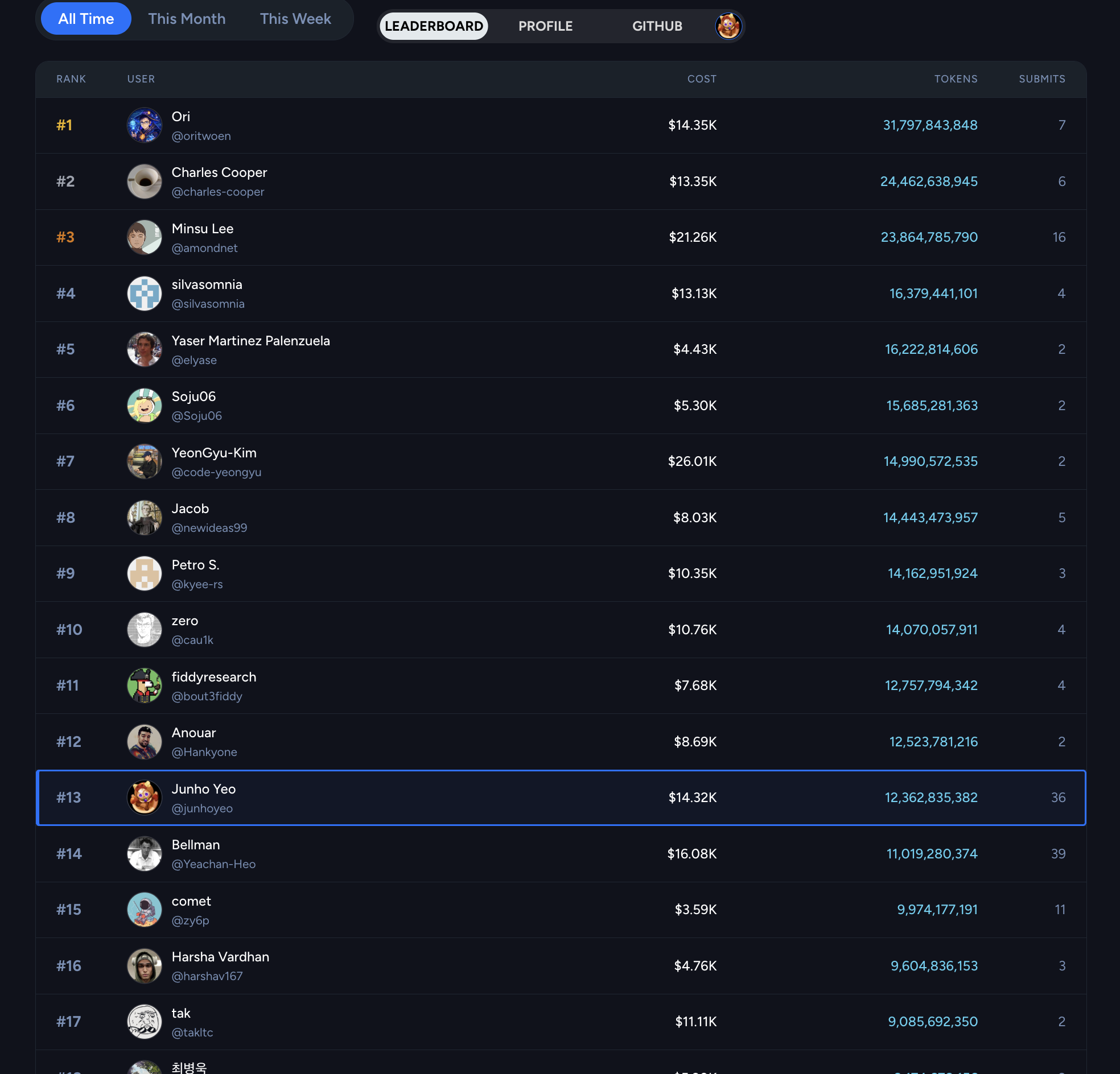1120x1074 pixels.
Task: Open the PROFILE tab
Action: (545, 26)
